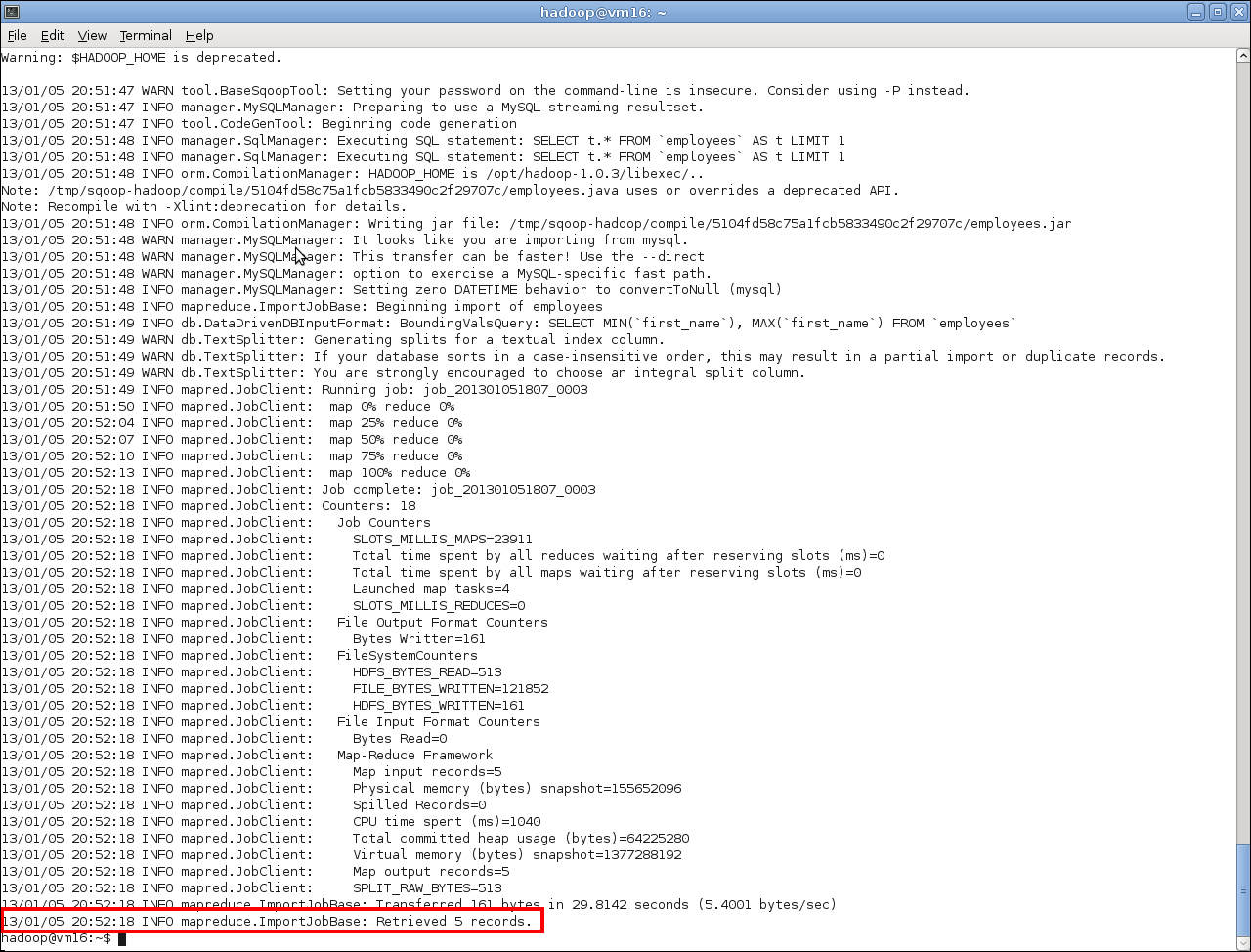1251x952 pixels.
Task: Click 'Bytes Read=0' line
Action: [x=224, y=739]
